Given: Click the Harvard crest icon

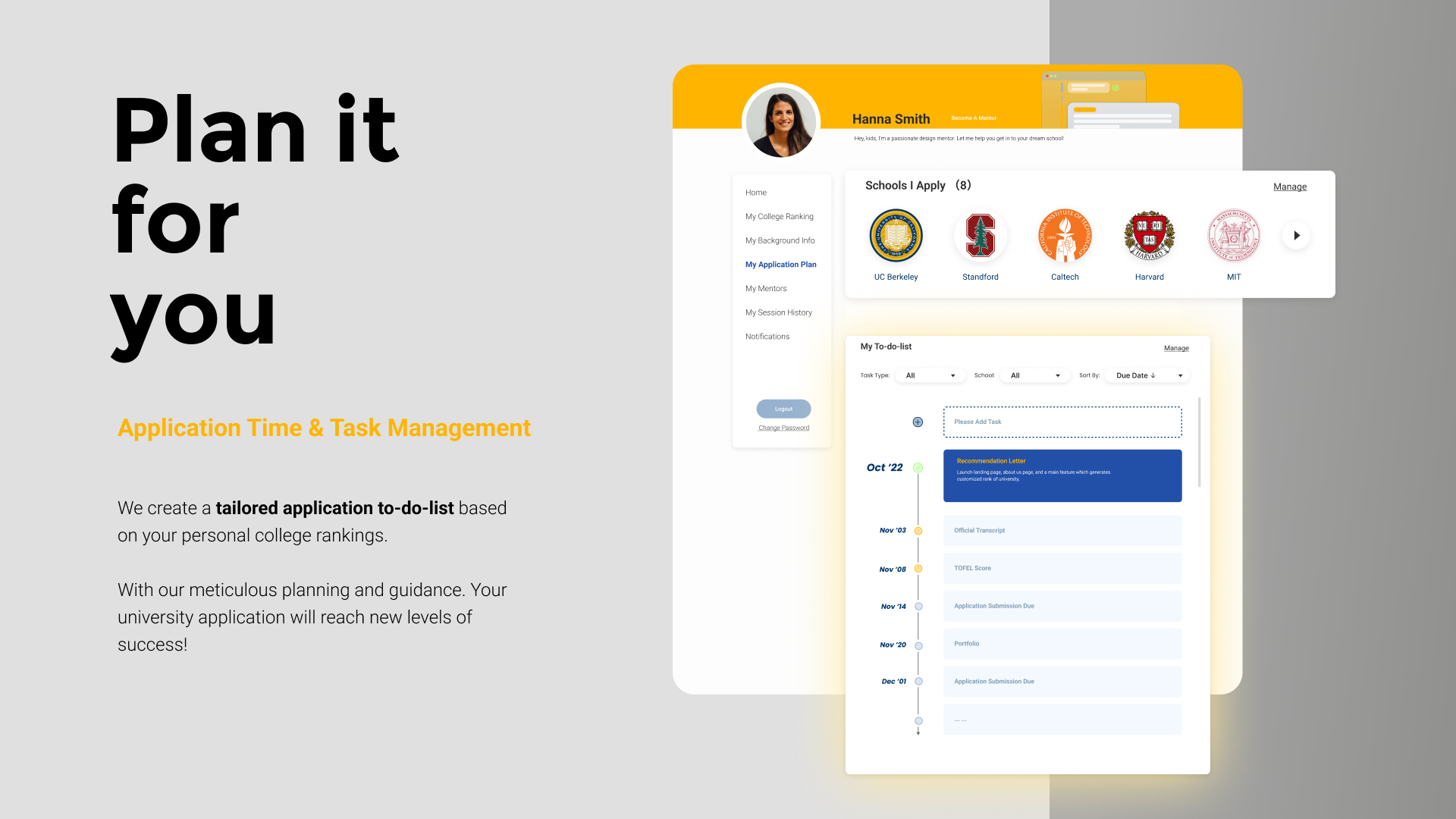Looking at the screenshot, I should click(x=1149, y=236).
